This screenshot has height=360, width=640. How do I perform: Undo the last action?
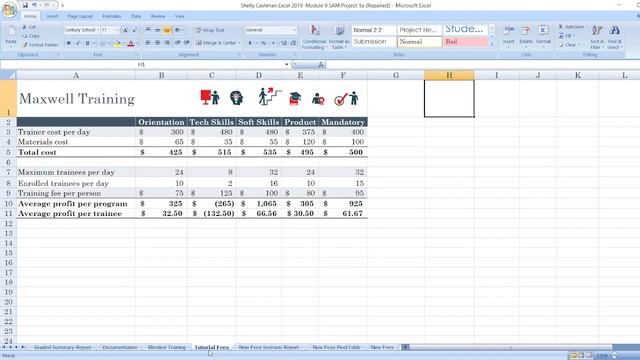pyautogui.click(x=34, y=5)
